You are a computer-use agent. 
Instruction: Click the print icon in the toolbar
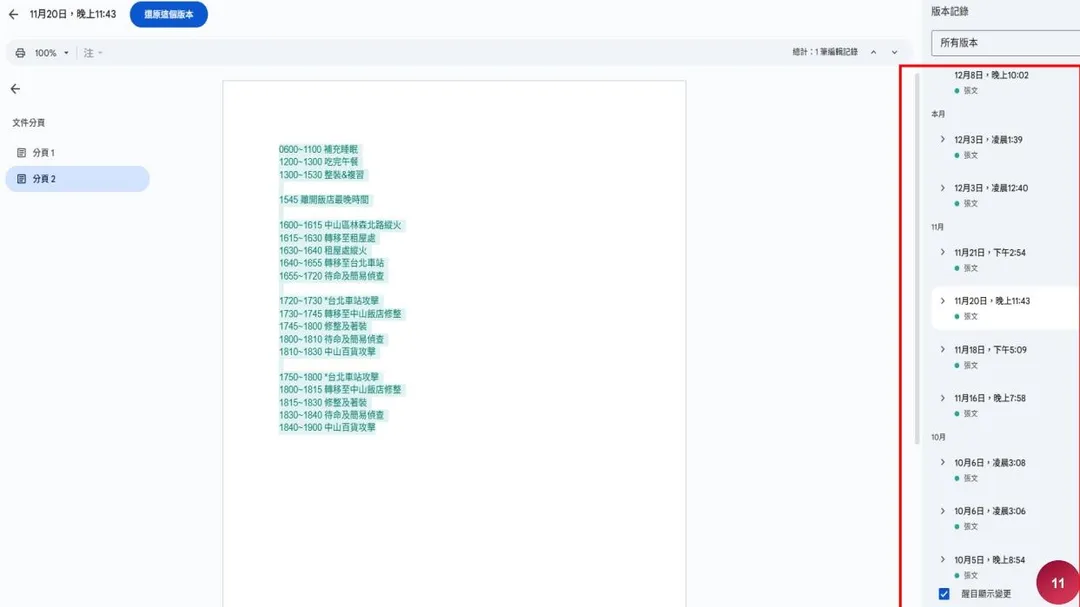20,53
